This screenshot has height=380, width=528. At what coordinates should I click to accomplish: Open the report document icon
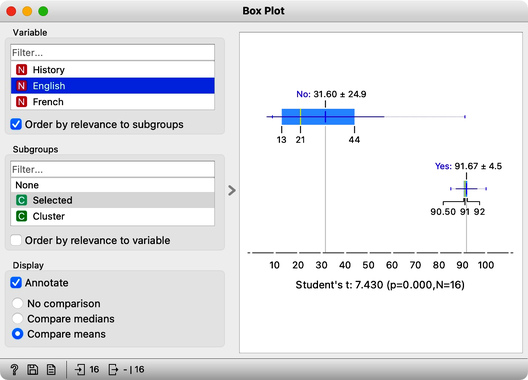pyautogui.click(x=51, y=370)
